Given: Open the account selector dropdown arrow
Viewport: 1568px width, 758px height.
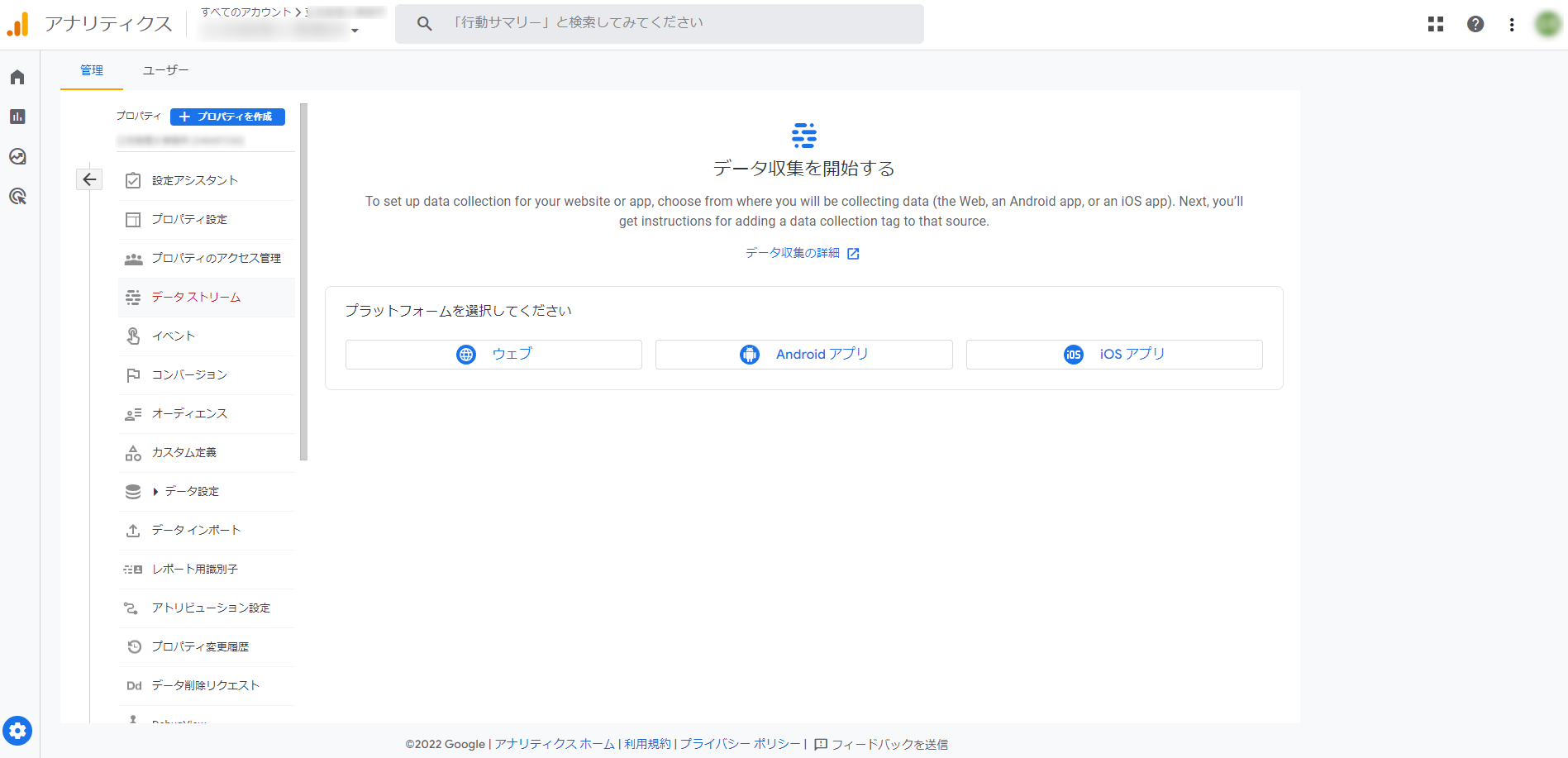Looking at the screenshot, I should click(355, 31).
